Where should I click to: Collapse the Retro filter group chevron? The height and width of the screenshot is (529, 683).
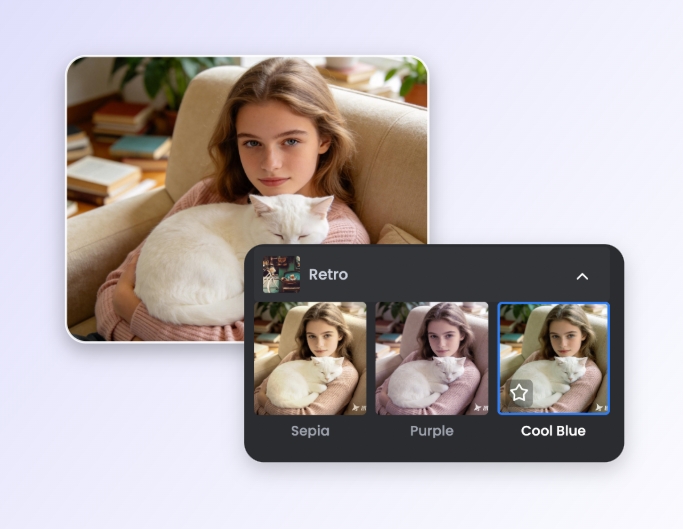pos(582,276)
